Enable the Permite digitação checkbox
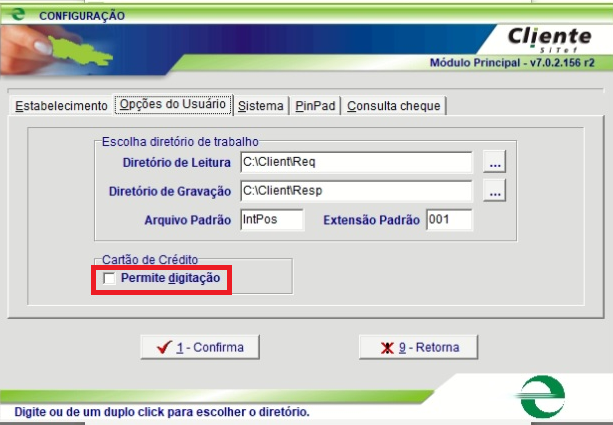Screen dimensions: 613x425 click(x=109, y=278)
